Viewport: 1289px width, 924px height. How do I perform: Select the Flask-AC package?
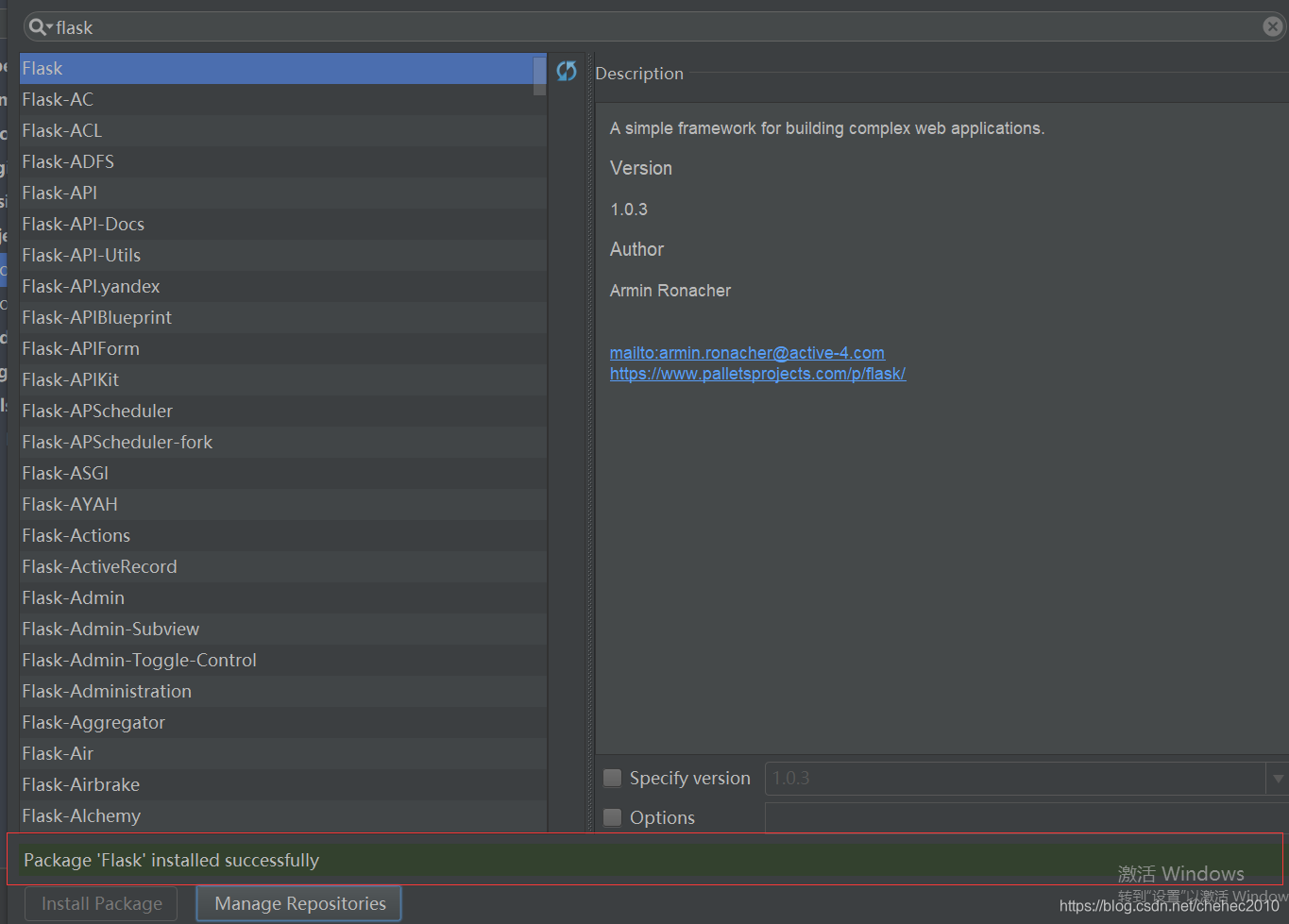[x=282, y=99]
